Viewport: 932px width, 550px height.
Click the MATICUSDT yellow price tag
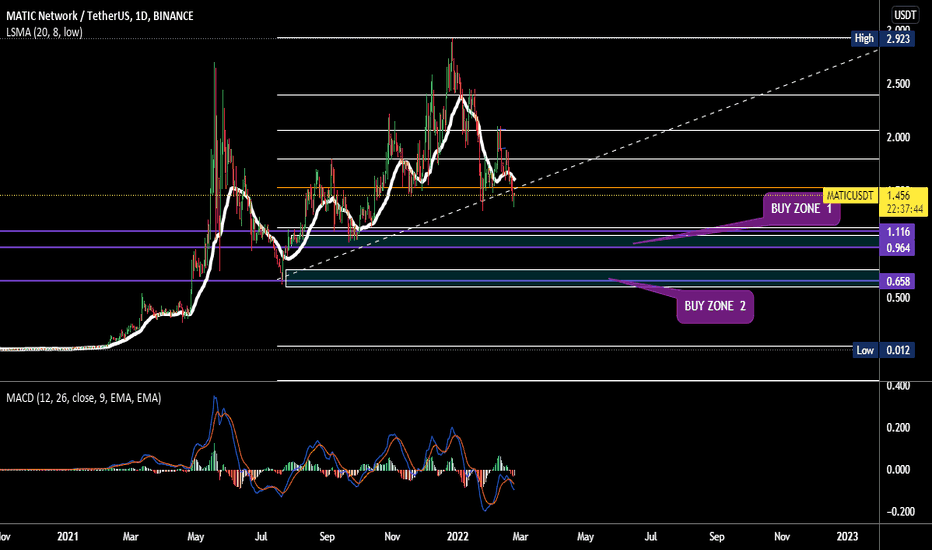click(850, 196)
